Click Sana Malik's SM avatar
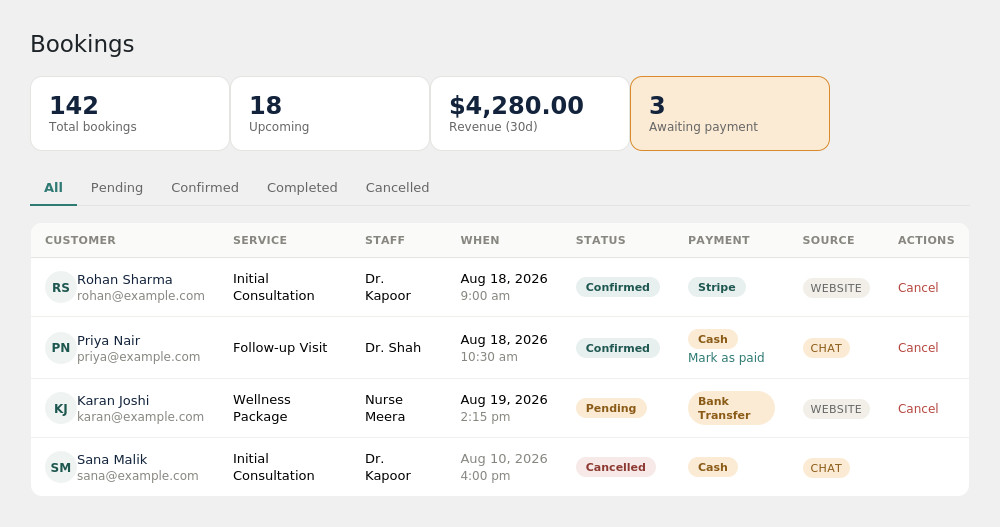 tap(61, 467)
